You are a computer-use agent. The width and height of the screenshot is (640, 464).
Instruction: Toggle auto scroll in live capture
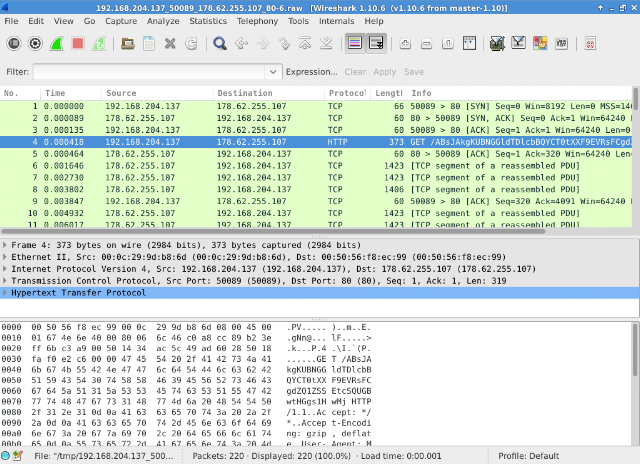pyautogui.click(x=376, y=43)
